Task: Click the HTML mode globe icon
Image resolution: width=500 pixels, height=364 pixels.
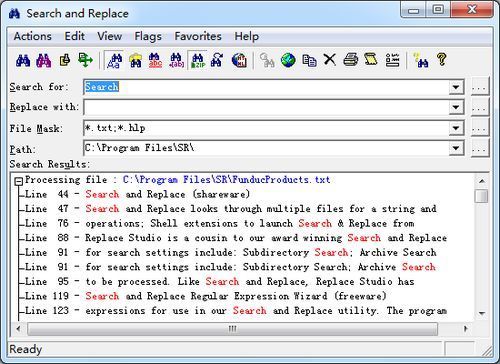Action: (x=239, y=60)
